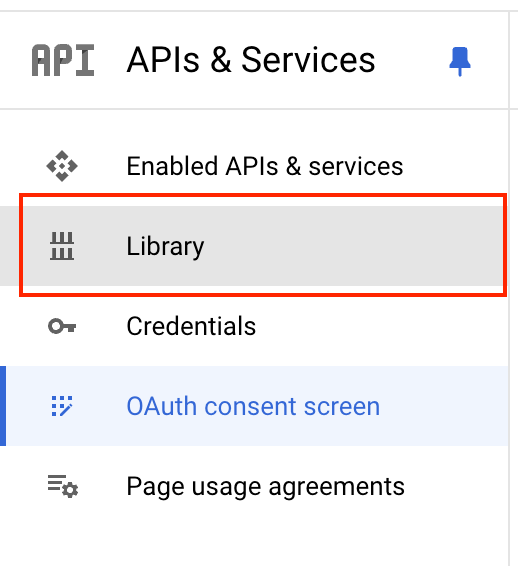Click the Library grid icon
Image resolution: width=518 pixels, height=566 pixels.
(x=62, y=246)
